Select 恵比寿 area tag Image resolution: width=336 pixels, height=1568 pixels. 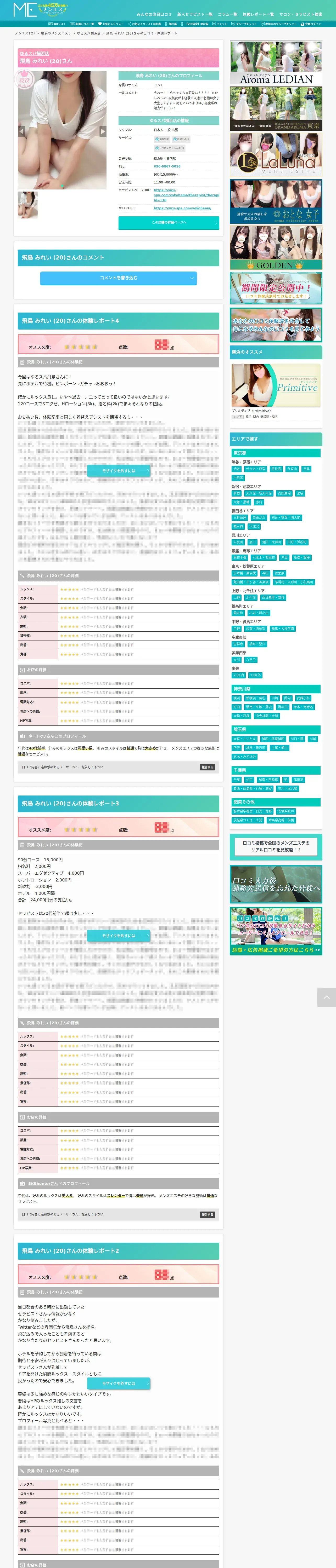coord(276,469)
